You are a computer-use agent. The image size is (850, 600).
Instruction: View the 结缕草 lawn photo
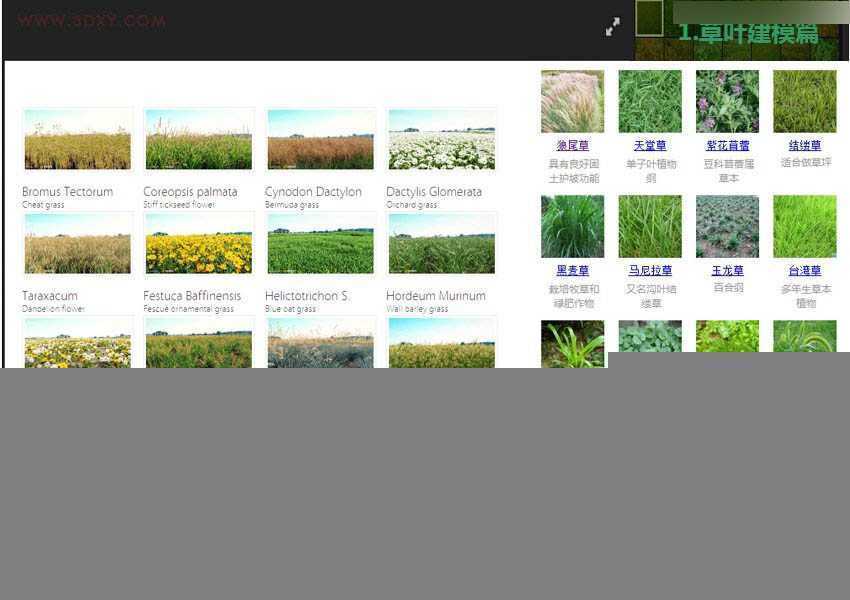click(805, 101)
